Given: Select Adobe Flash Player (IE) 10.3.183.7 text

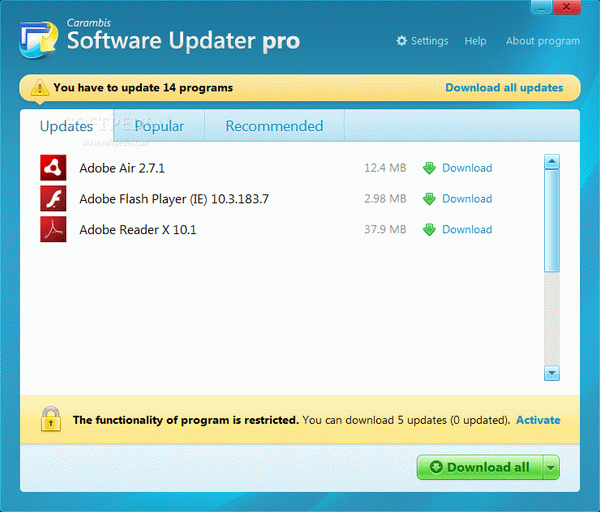Looking at the screenshot, I should (x=174, y=199).
